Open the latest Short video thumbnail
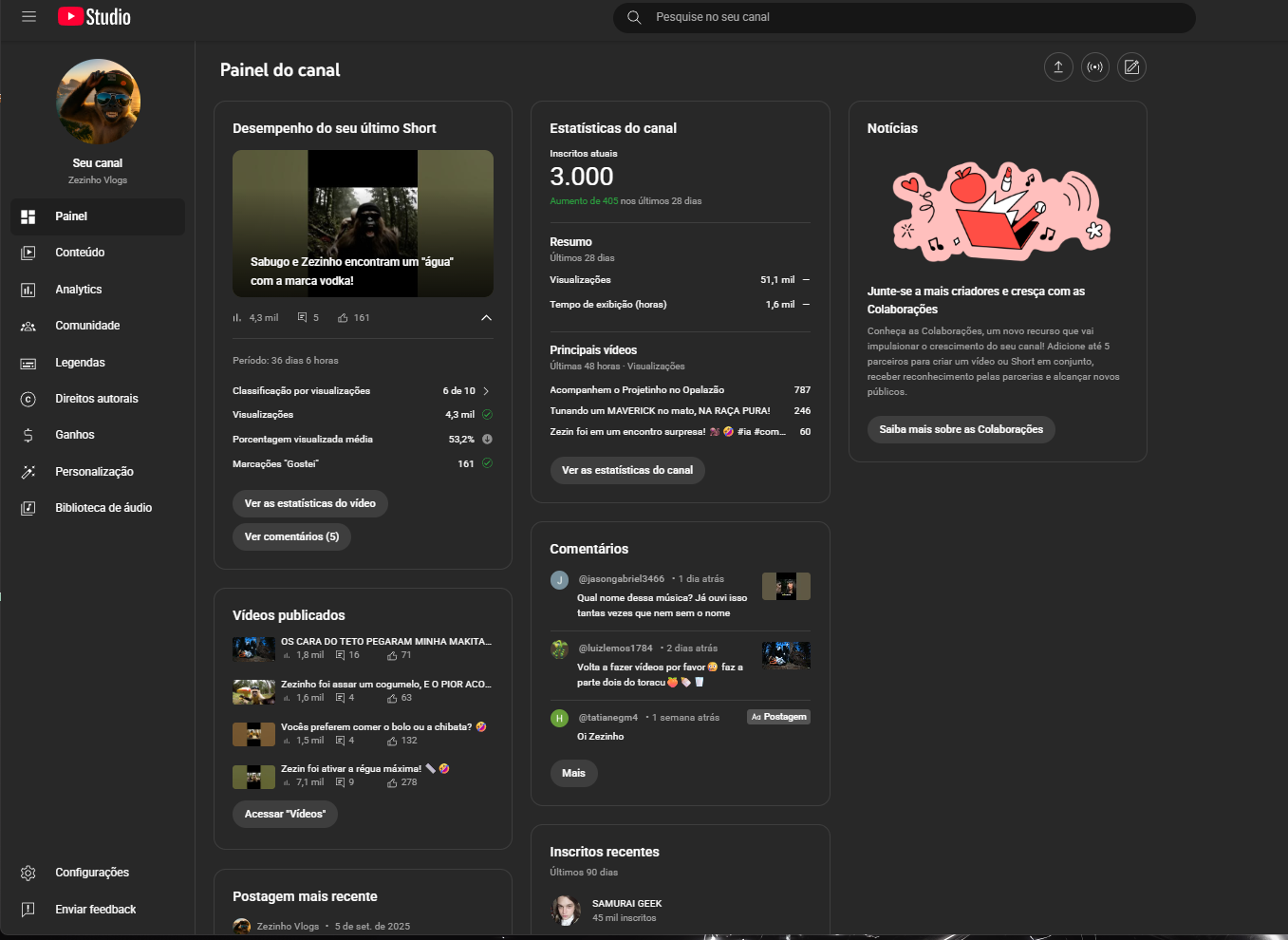The width and height of the screenshot is (1288, 940). pos(363,223)
